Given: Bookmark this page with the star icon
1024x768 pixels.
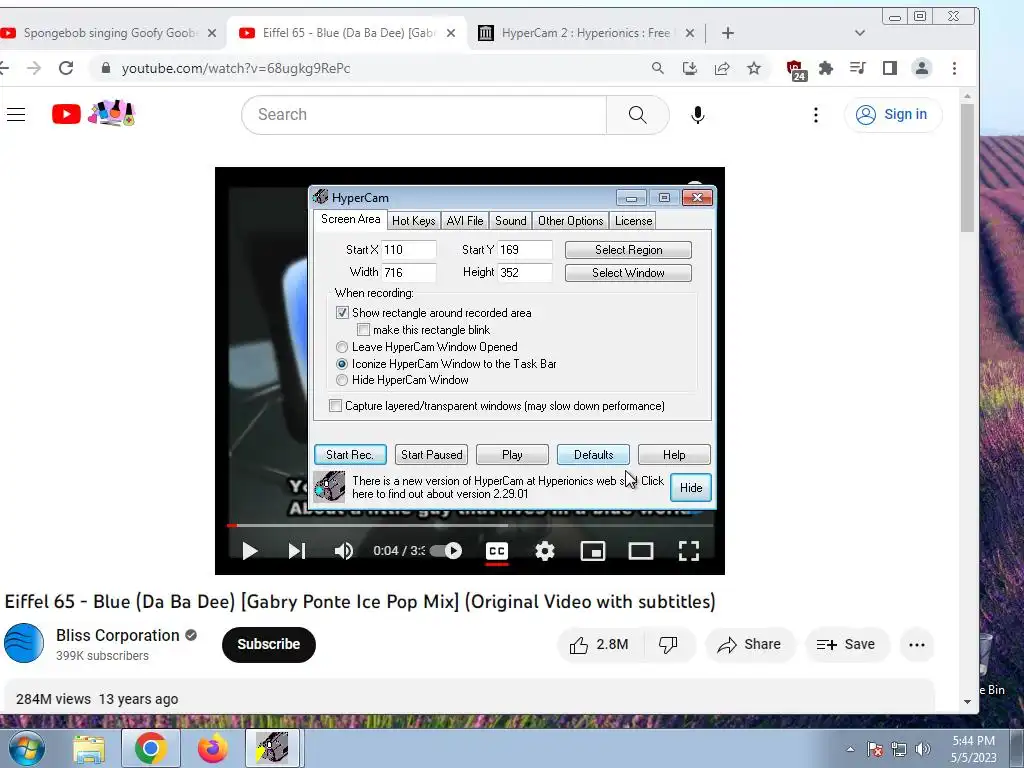Looking at the screenshot, I should [754, 68].
